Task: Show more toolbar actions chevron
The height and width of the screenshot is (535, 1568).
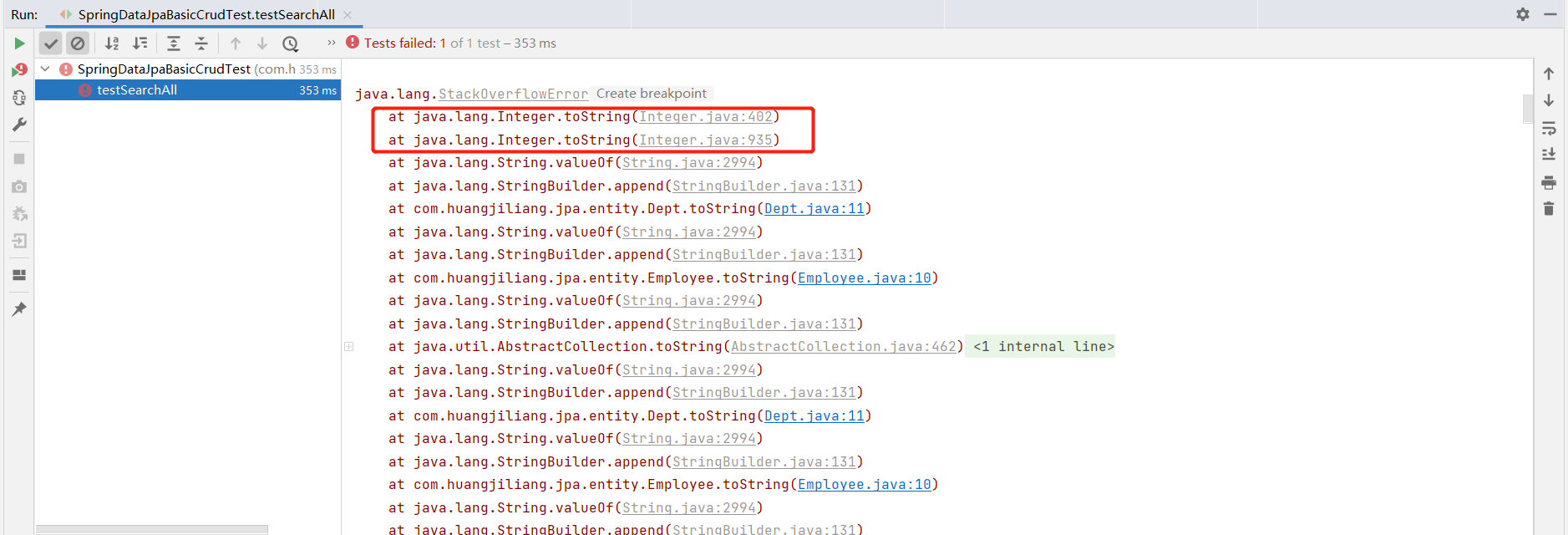Action: coord(332,43)
